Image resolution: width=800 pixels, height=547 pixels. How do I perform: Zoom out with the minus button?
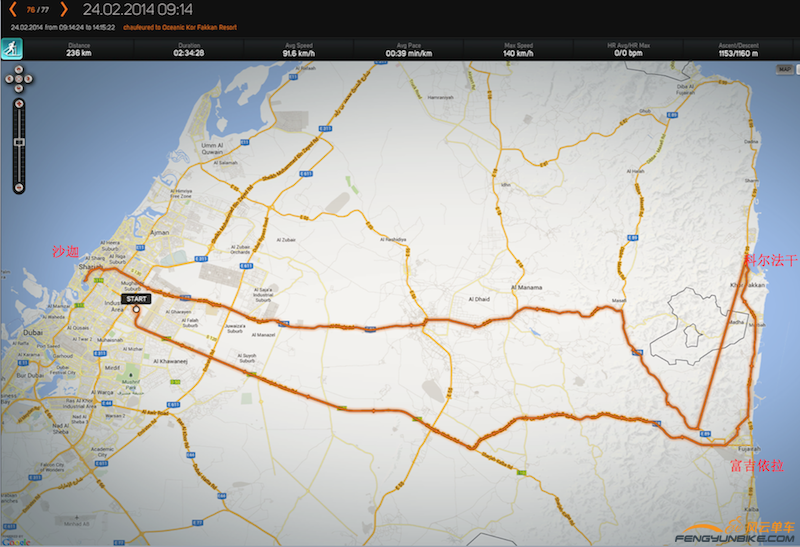click(19, 188)
